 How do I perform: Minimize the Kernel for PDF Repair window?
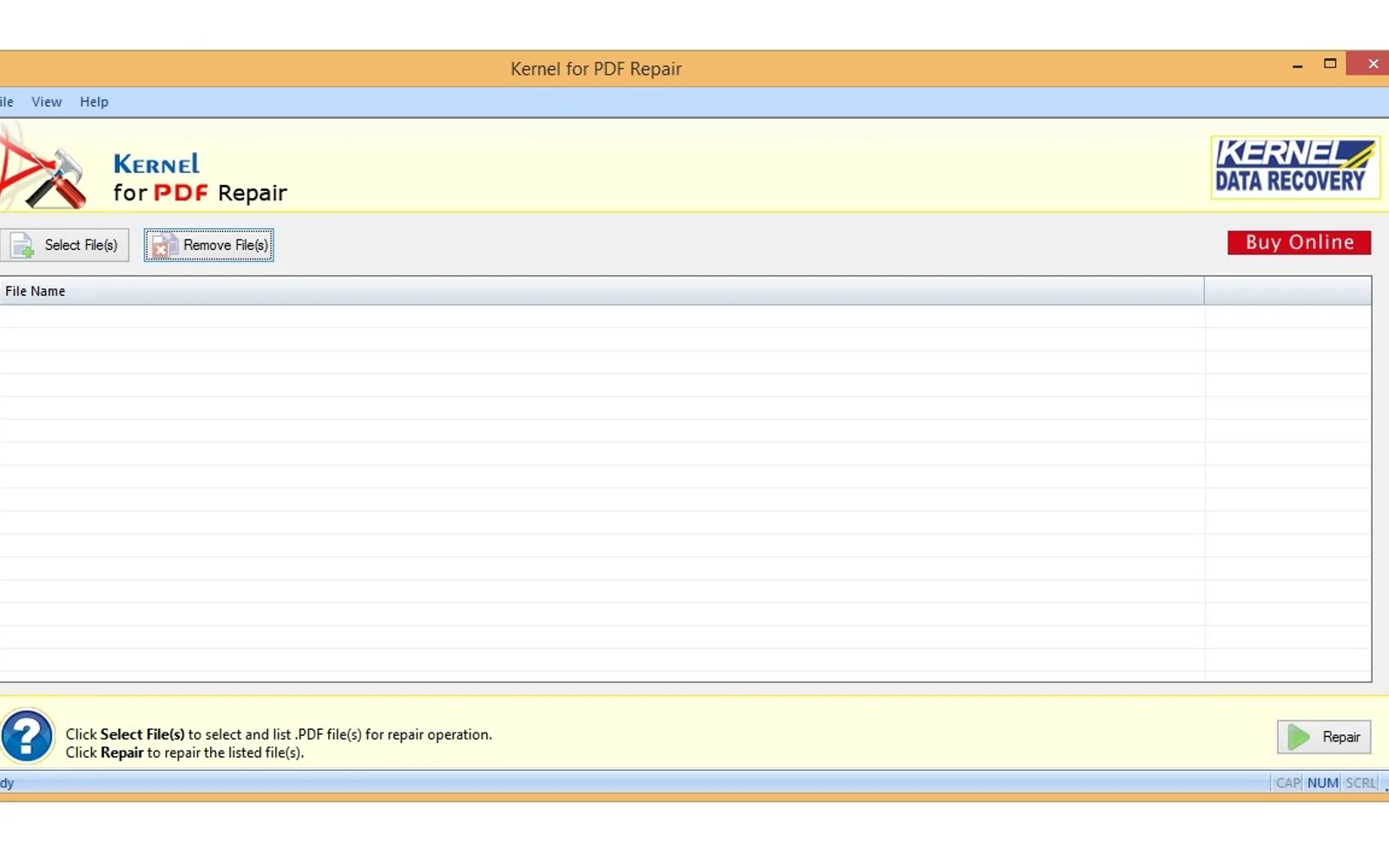1298,64
